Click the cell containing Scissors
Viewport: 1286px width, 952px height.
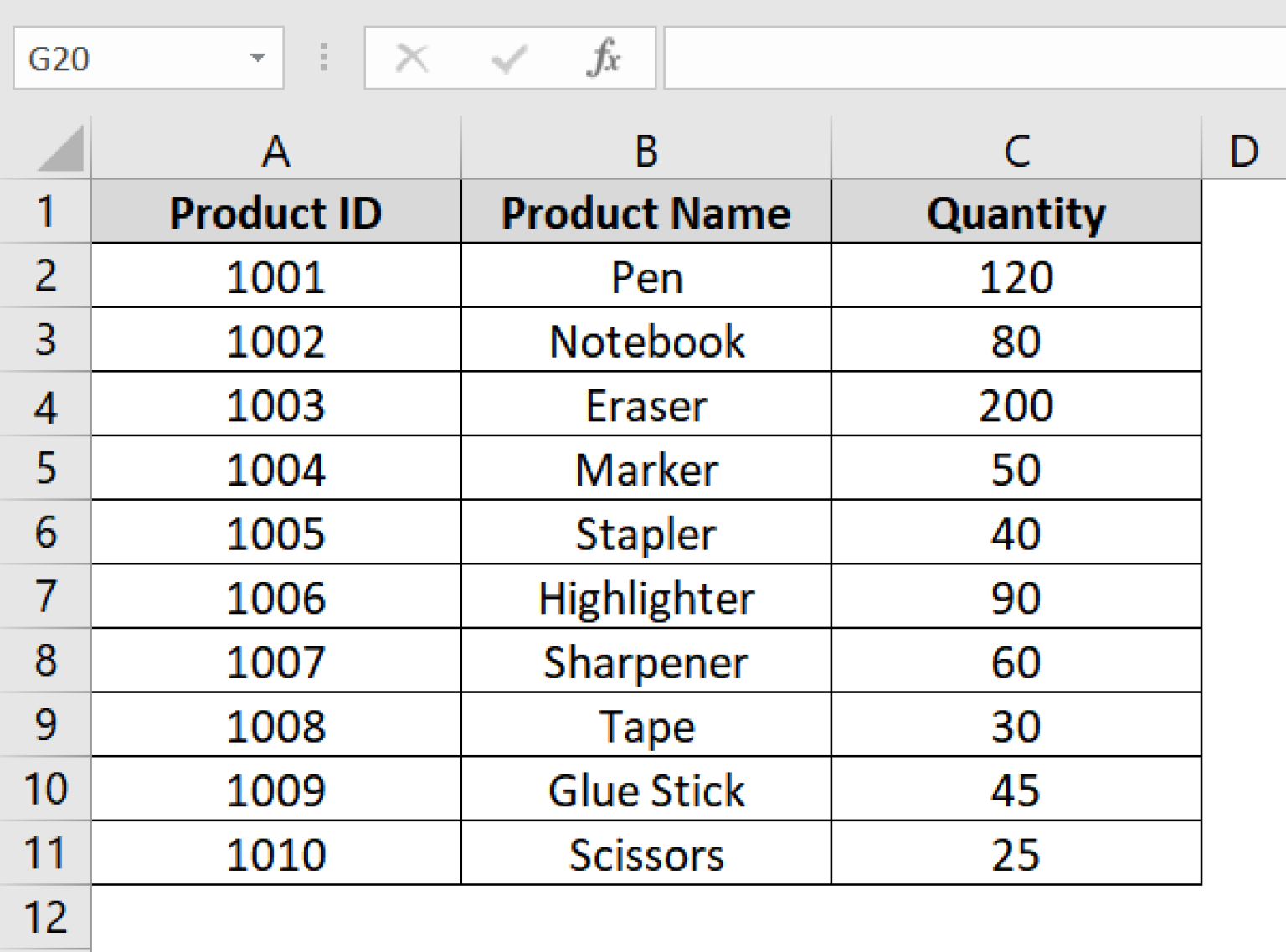(646, 853)
